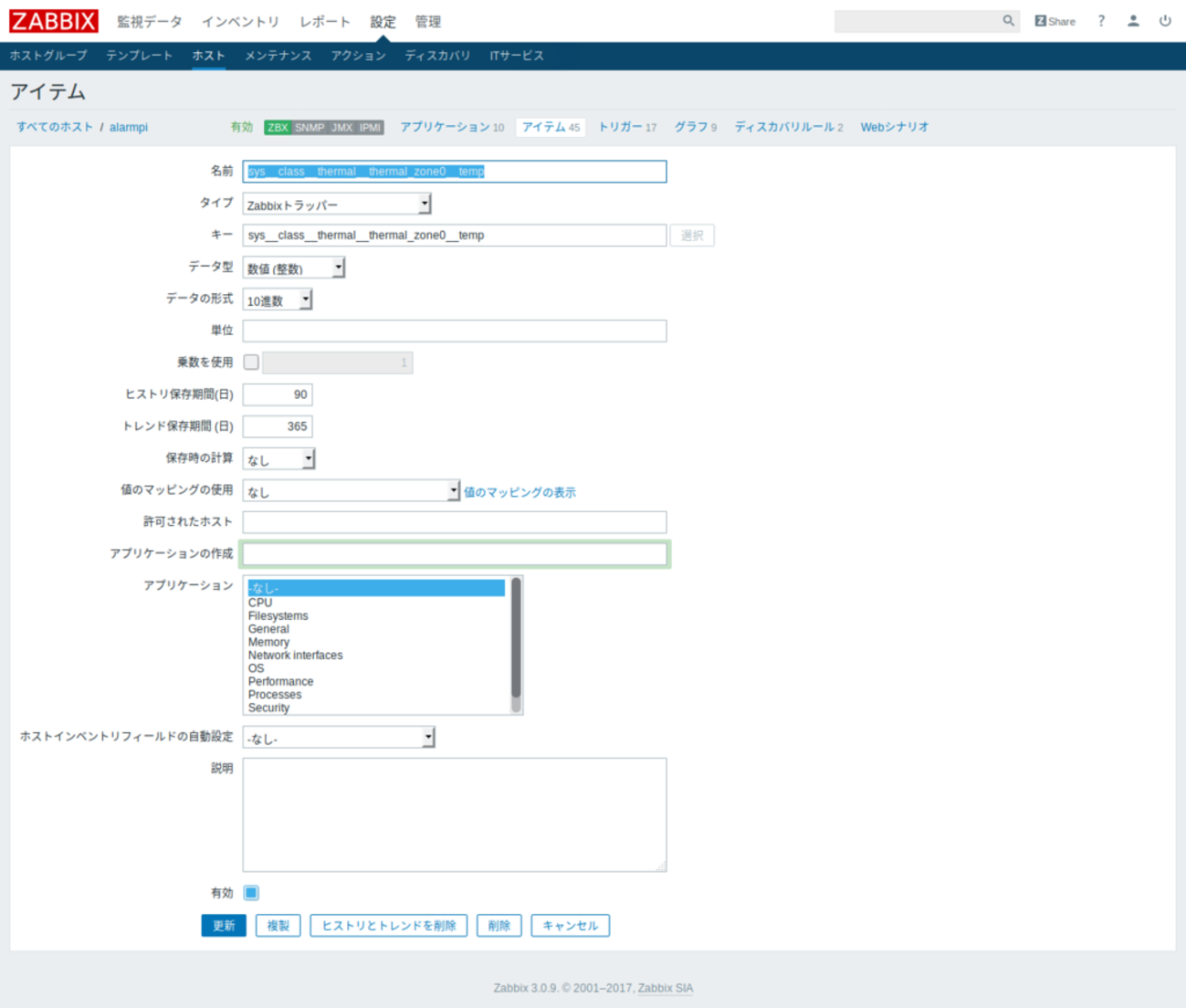
Task: Go to テンプレート submenu
Action: 140,56
